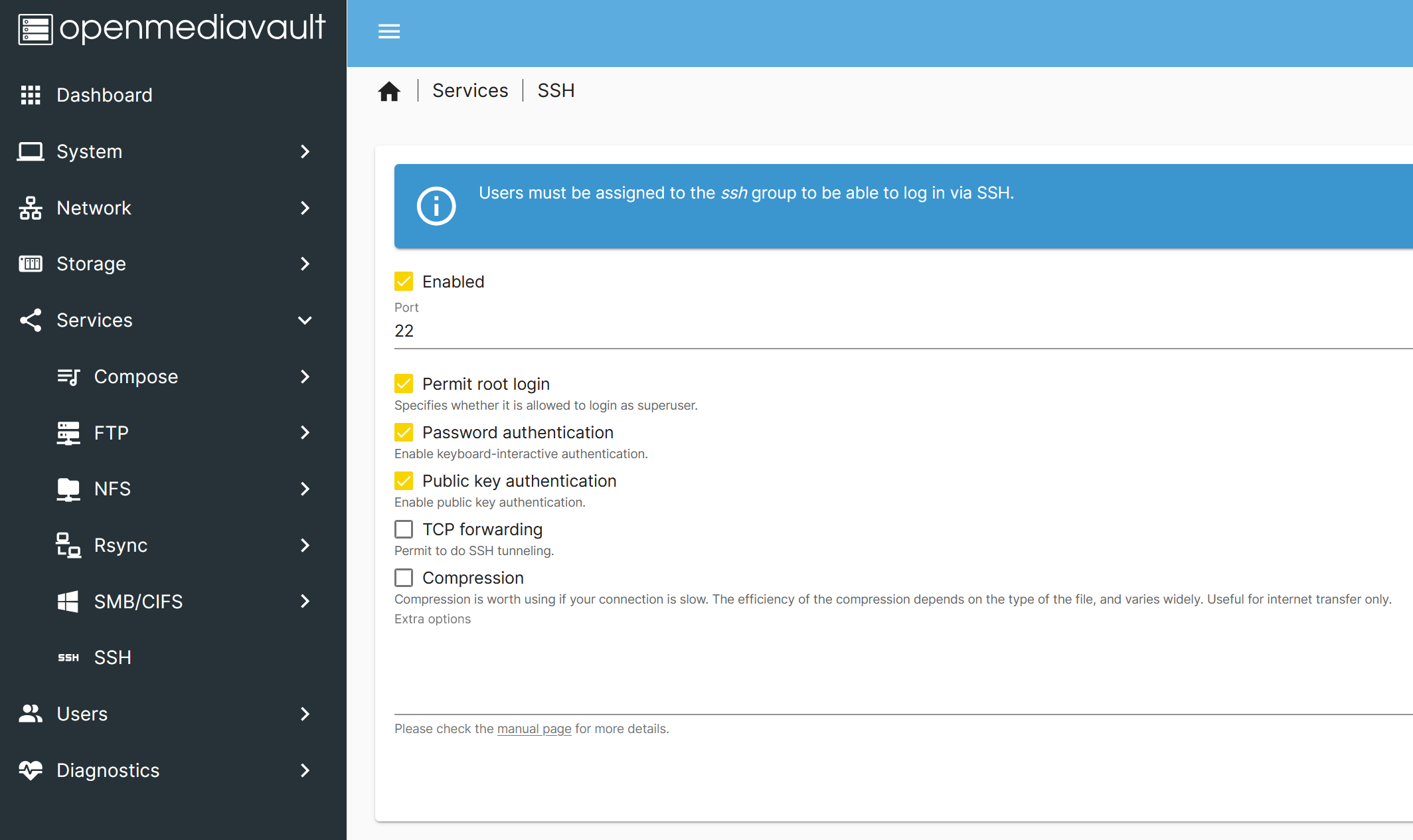Toggle the hamburger navigation menu
The width and height of the screenshot is (1413, 840).
[389, 31]
